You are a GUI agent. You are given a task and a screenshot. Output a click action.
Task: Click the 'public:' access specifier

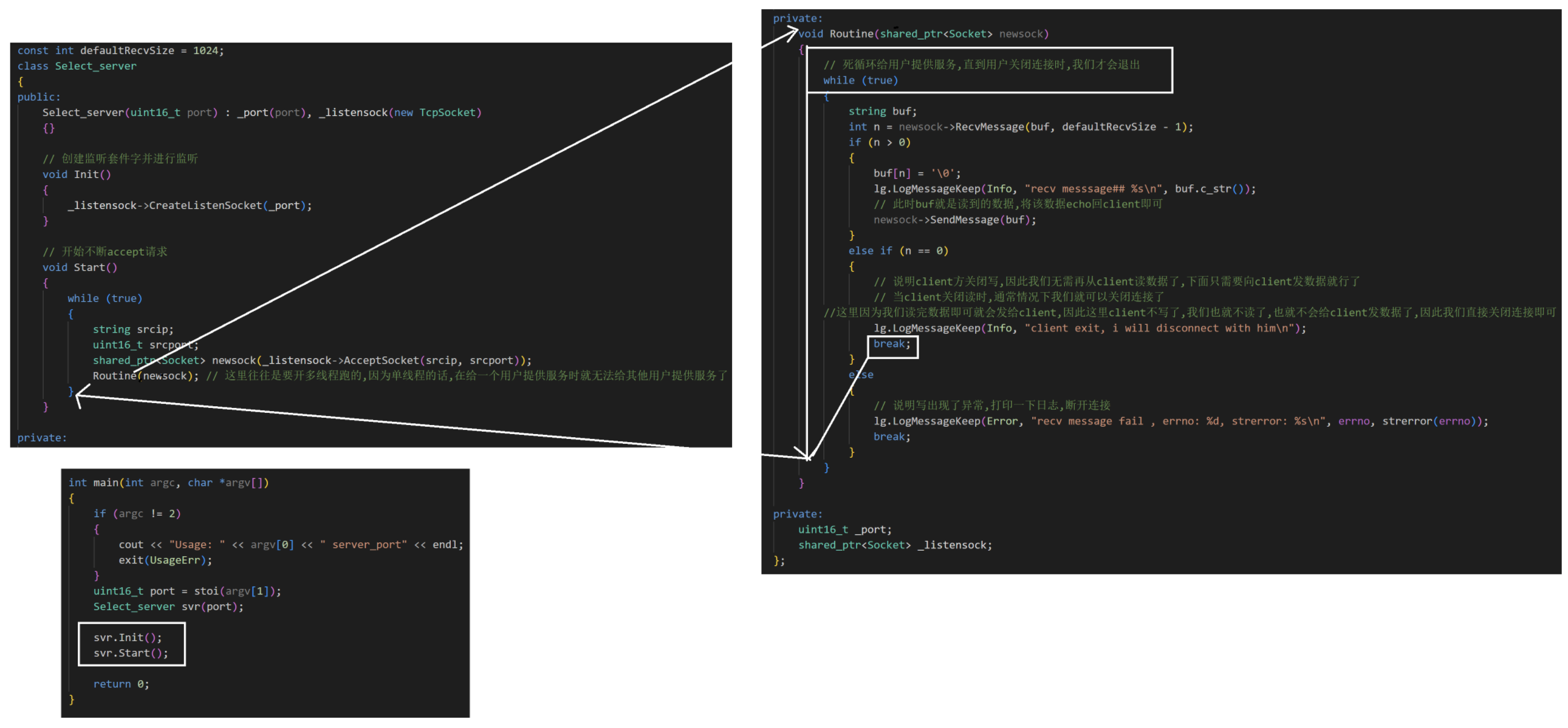click(x=39, y=97)
